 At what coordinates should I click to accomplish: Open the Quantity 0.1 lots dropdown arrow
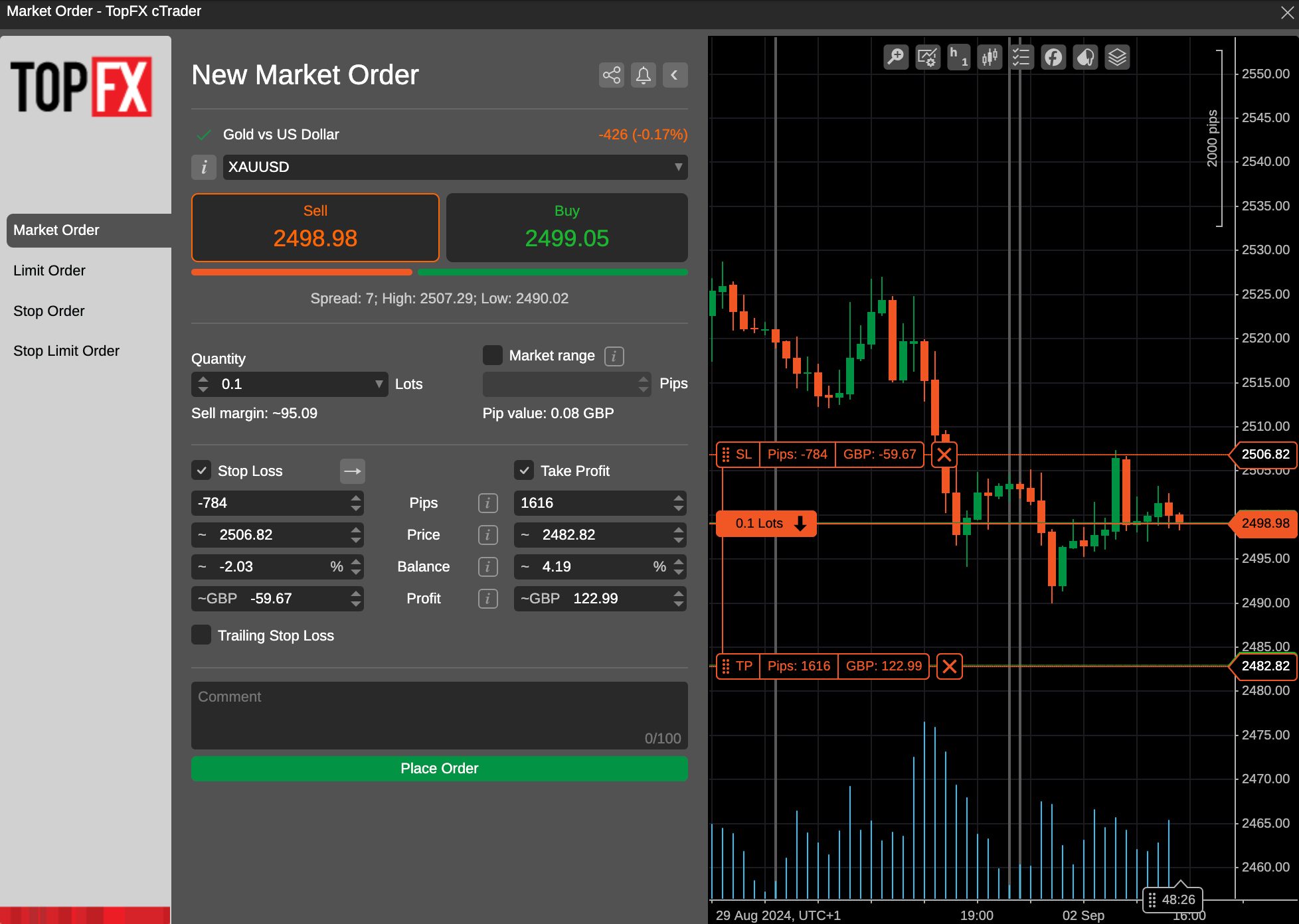click(x=379, y=384)
